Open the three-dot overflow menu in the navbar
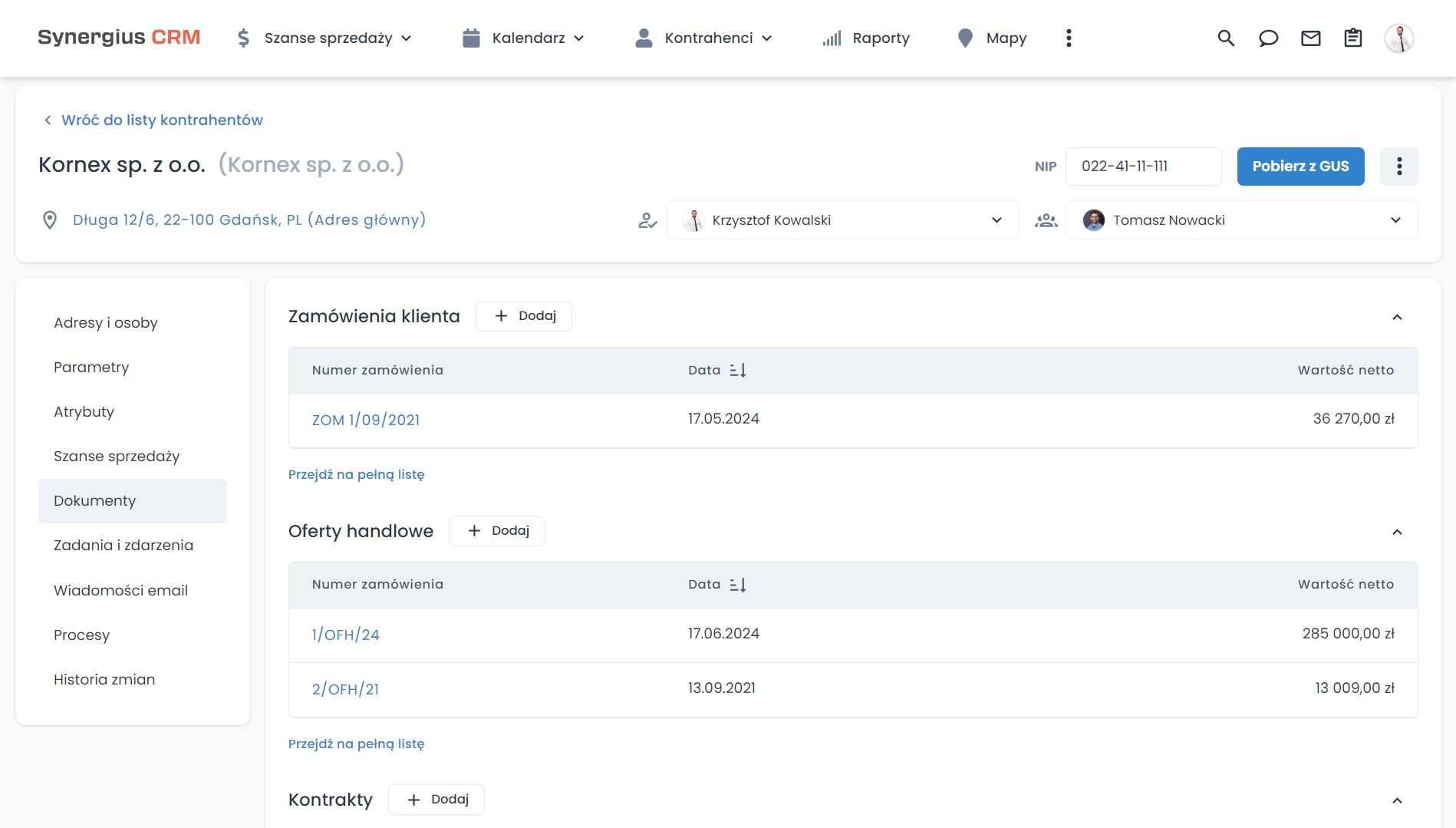Viewport: 1456px width, 828px height. (1068, 38)
